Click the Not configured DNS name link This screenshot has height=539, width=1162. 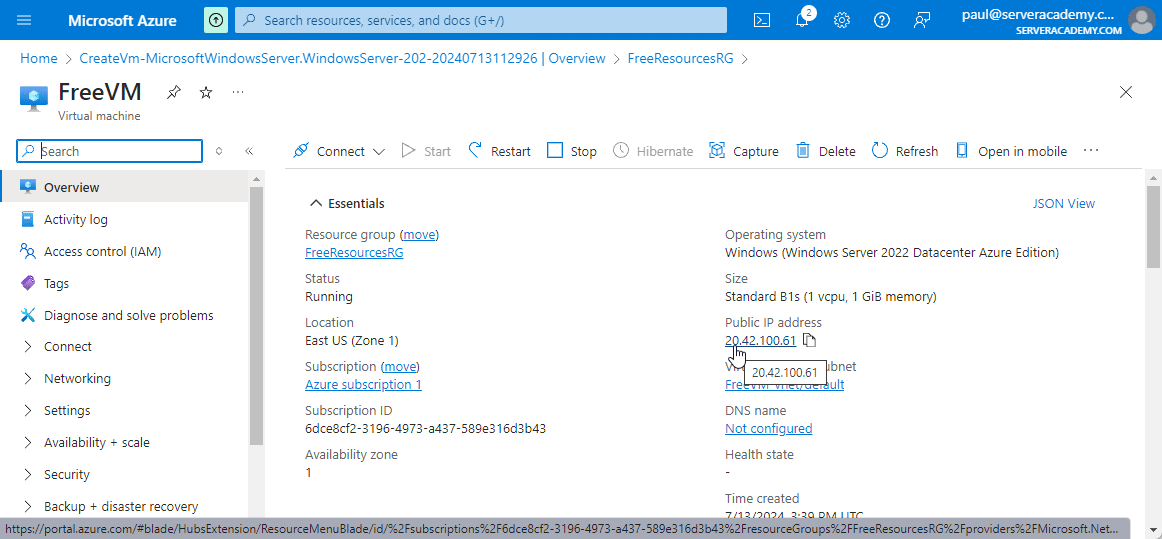[x=768, y=429]
